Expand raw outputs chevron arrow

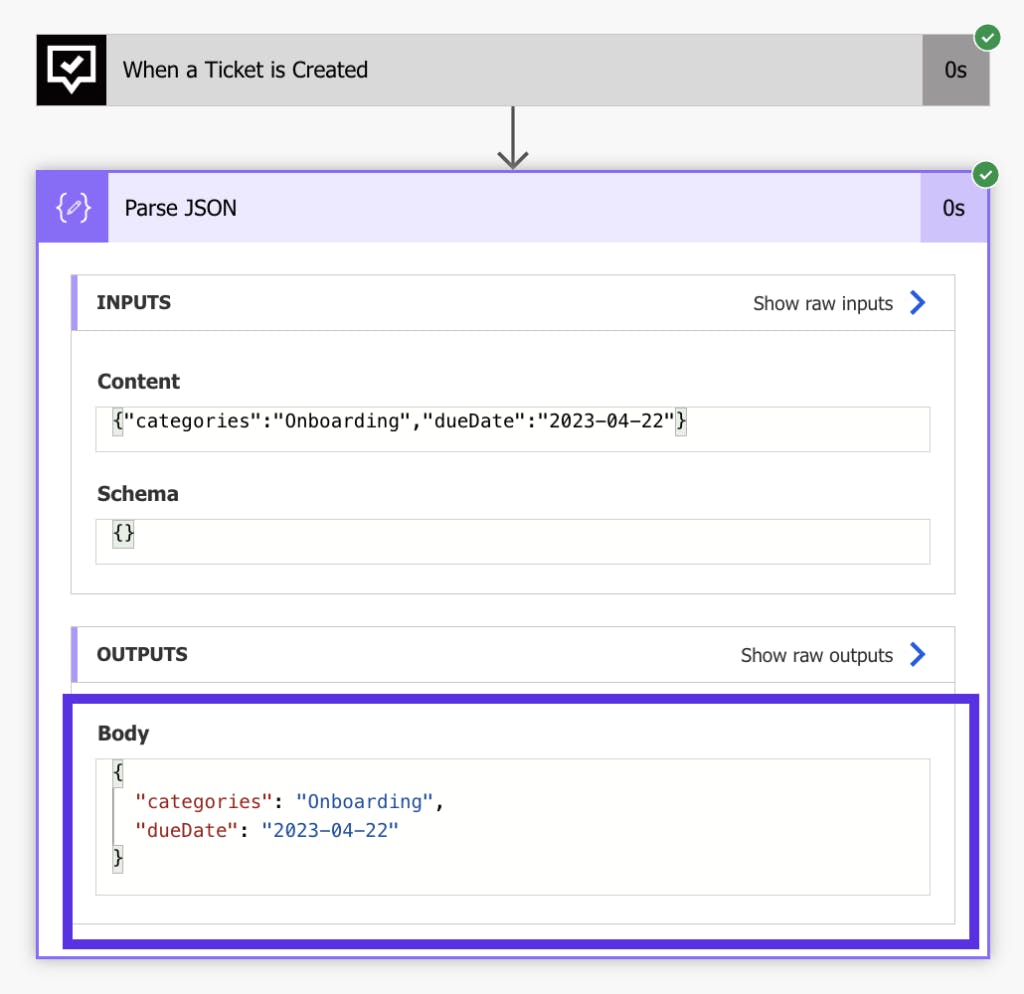click(918, 655)
